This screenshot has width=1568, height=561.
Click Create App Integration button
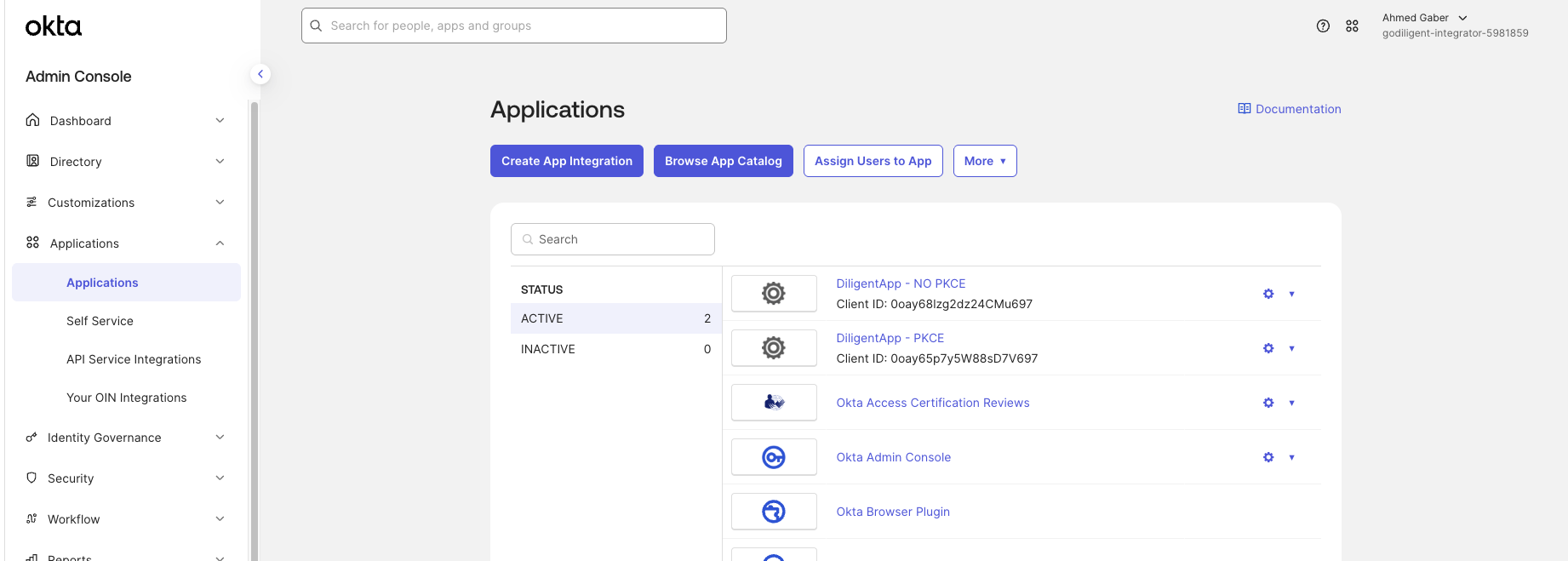pos(567,161)
